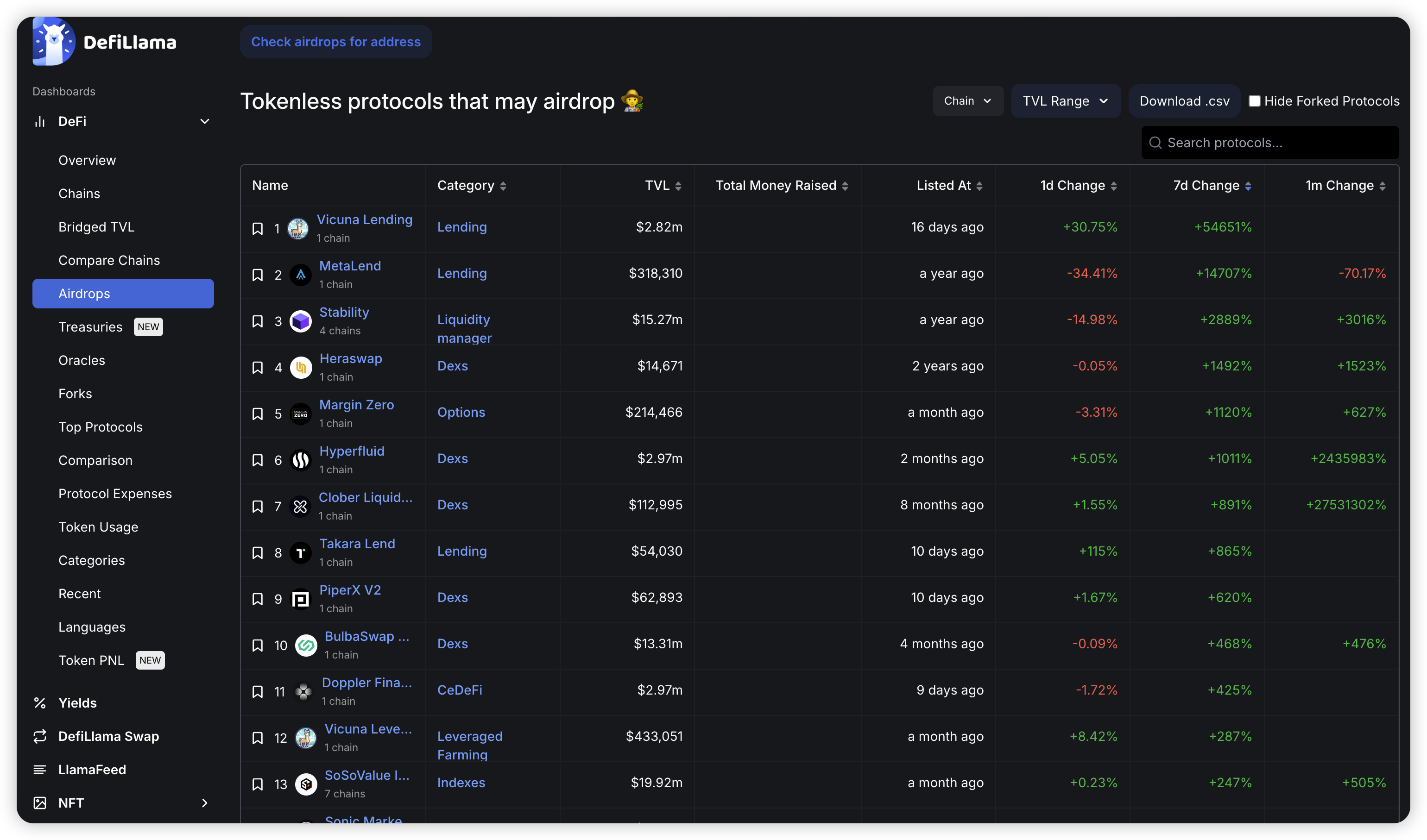1427x840 pixels.
Task: Bookmark the Stability protocol row
Action: [257, 321]
